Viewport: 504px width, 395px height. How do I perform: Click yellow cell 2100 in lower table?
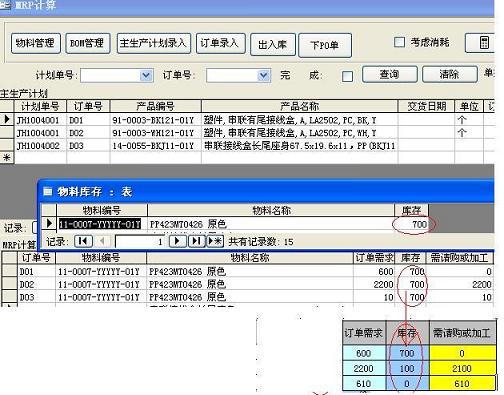coord(462,368)
